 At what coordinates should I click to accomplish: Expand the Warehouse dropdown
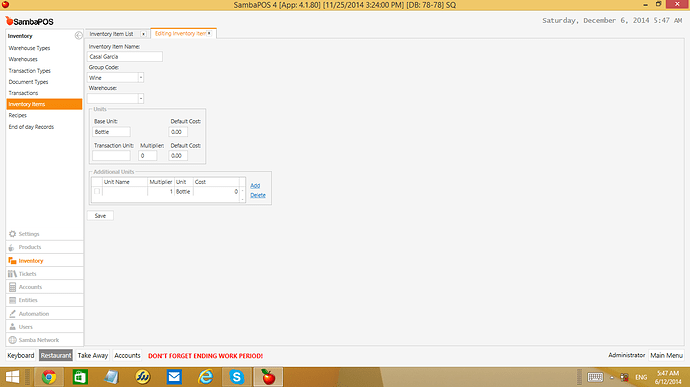point(141,98)
